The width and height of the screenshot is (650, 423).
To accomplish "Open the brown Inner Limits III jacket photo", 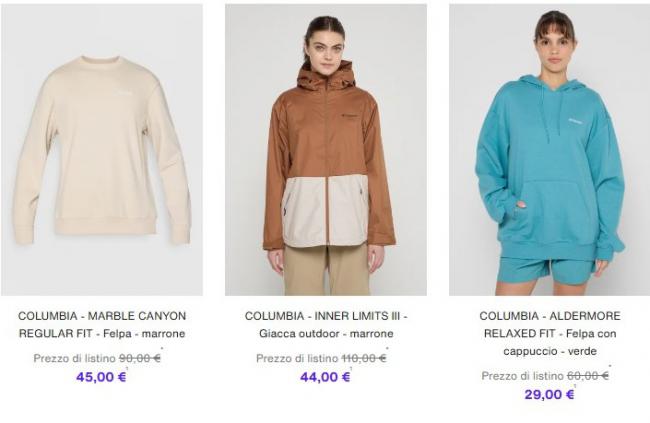I will coord(326,150).
